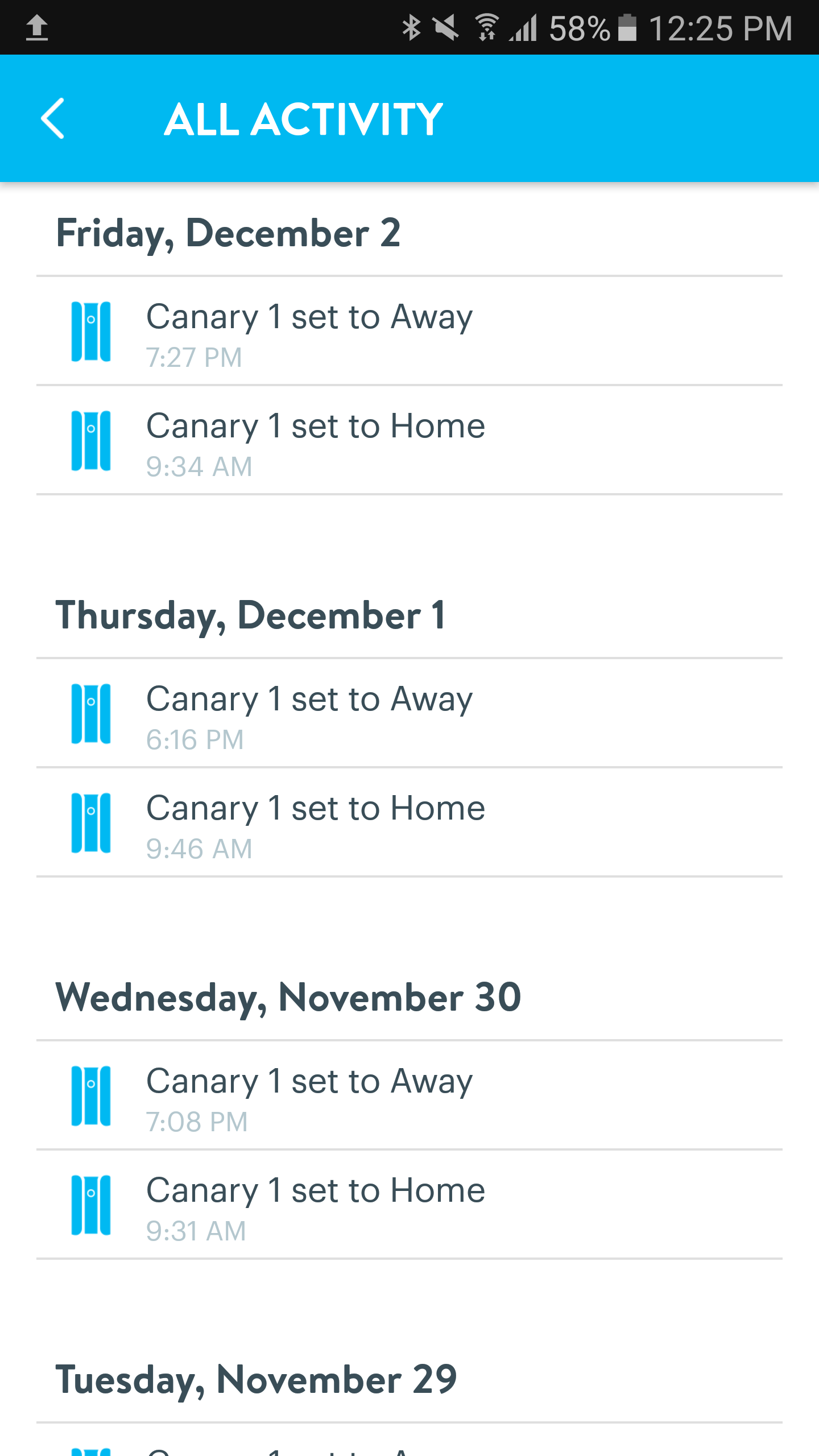The height and width of the screenshot is (1456, 819).
Task: Tap the Friday, December 2 date header
Action: pyautogui.click(x=228, y=233)
